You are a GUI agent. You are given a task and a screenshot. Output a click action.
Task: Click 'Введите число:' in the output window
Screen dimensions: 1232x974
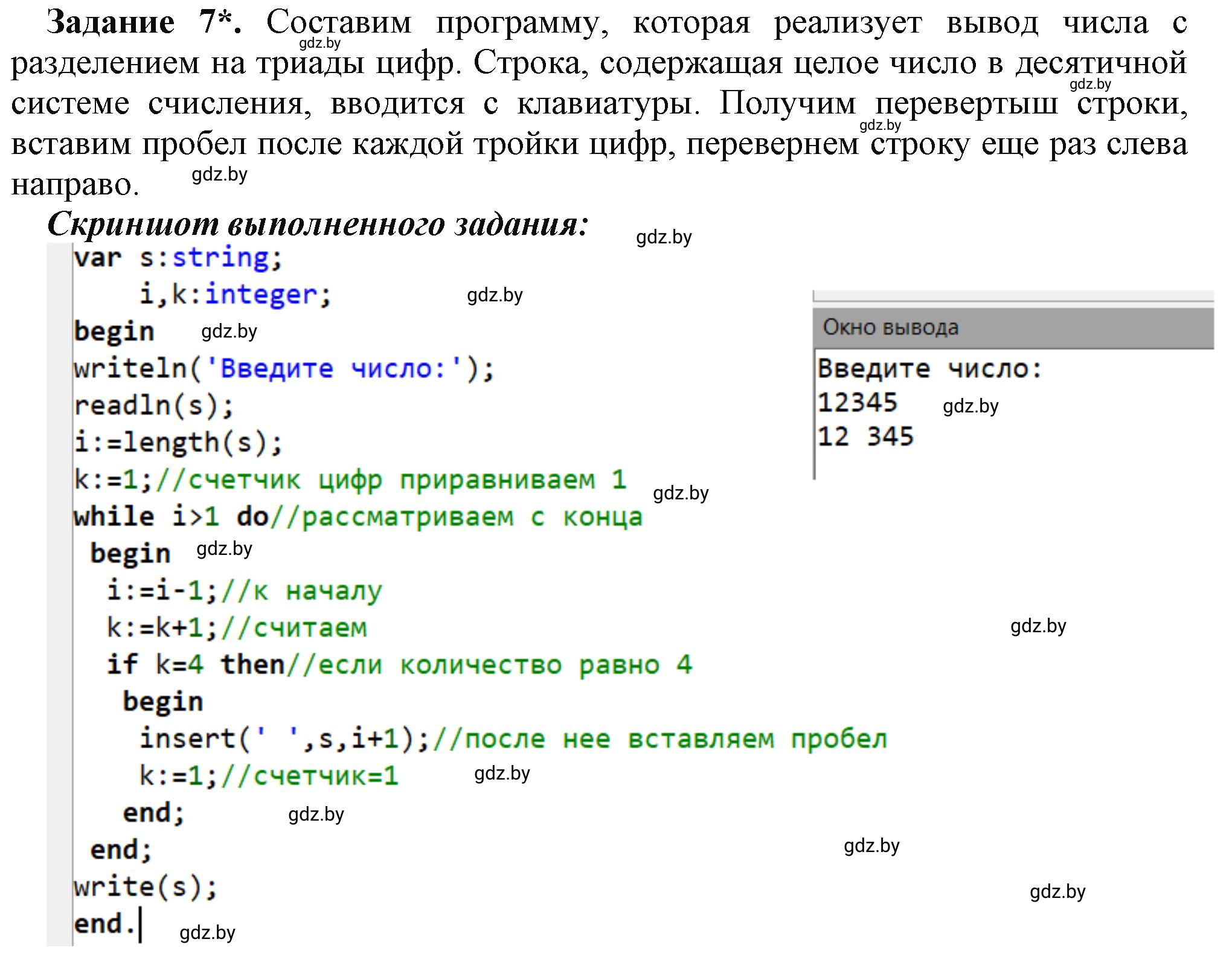coord(930,369)
